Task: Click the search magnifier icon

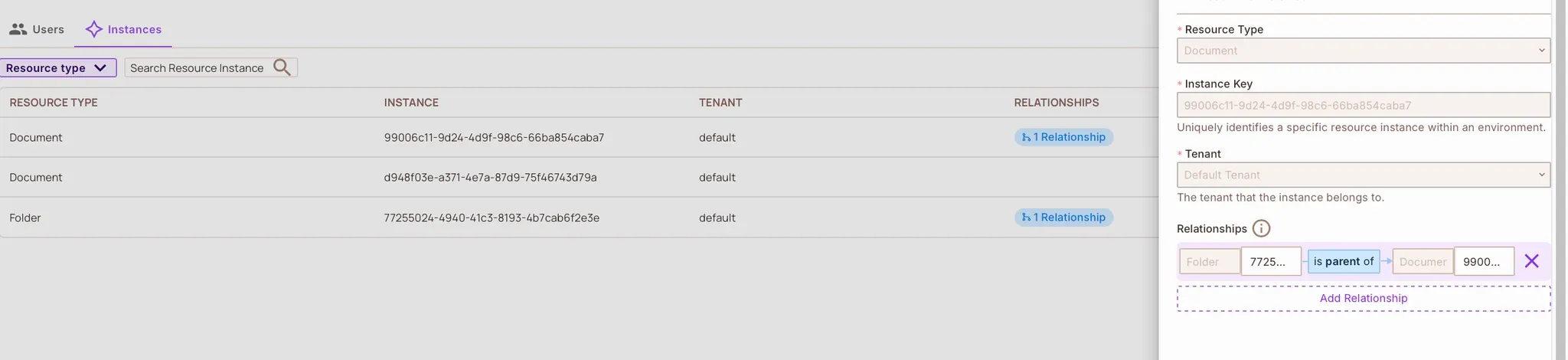Action: [282, 67]
